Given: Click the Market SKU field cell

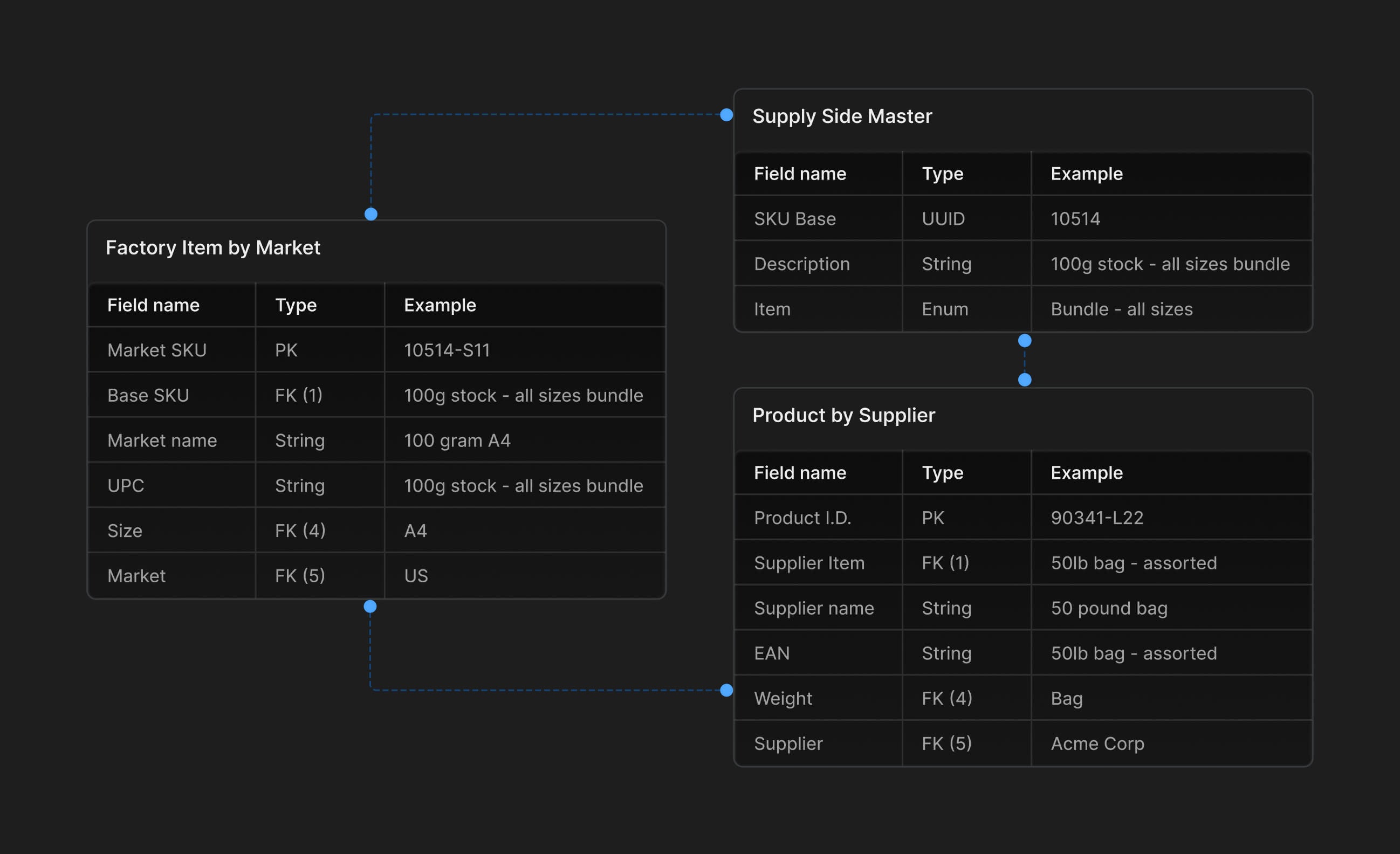Looking at the screenshot, I should coord(157,350).
